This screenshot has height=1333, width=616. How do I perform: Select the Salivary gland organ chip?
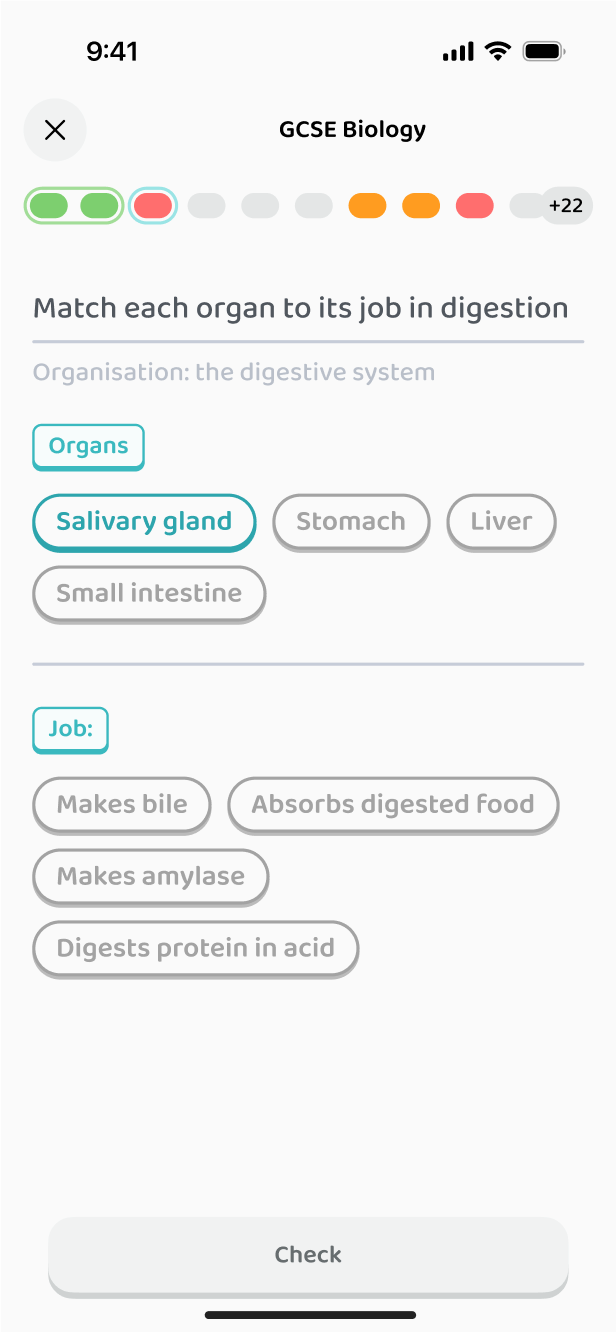click(x=144, y=522)
